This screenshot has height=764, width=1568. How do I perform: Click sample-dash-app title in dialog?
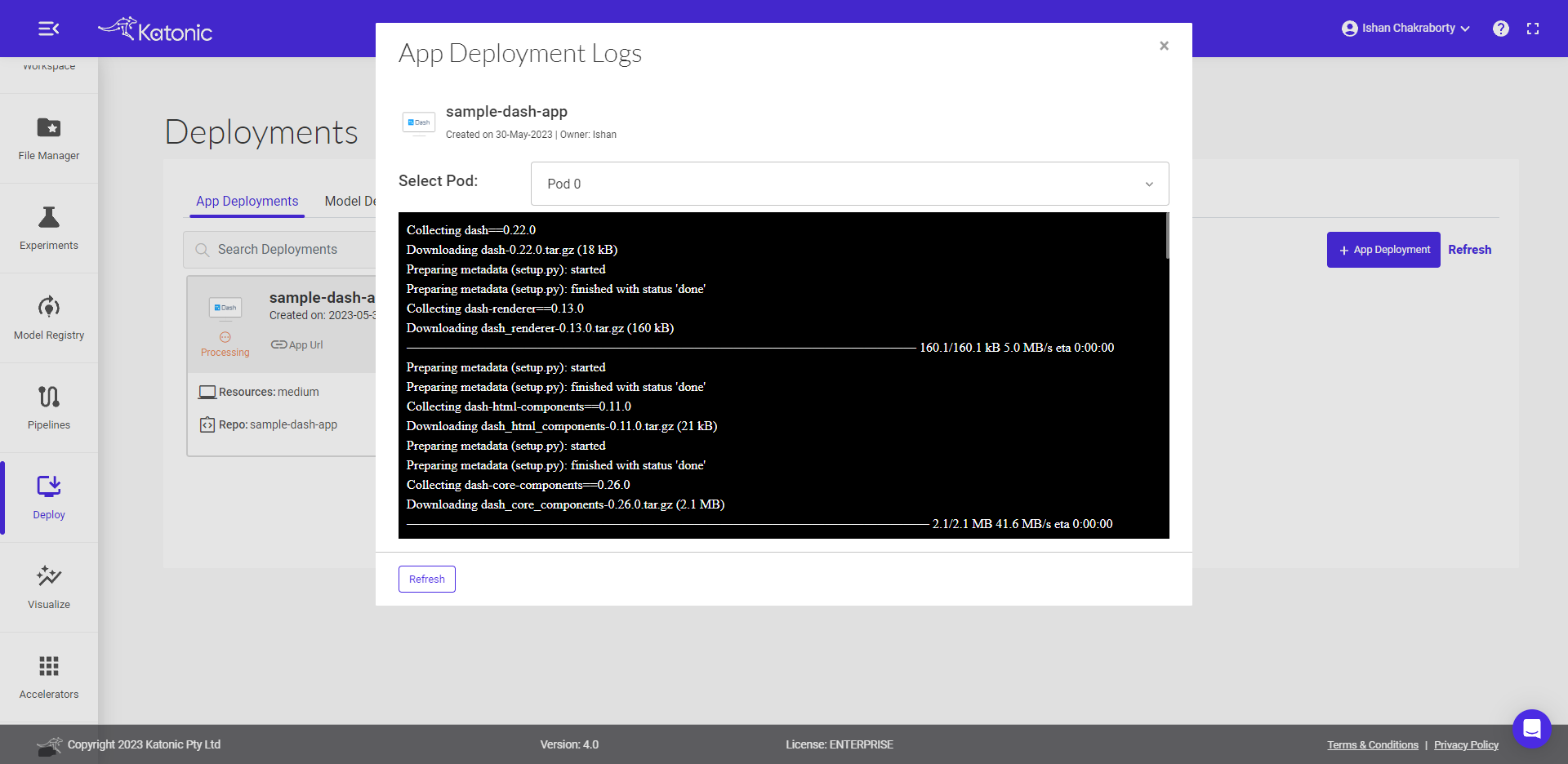tap(506, 112)
